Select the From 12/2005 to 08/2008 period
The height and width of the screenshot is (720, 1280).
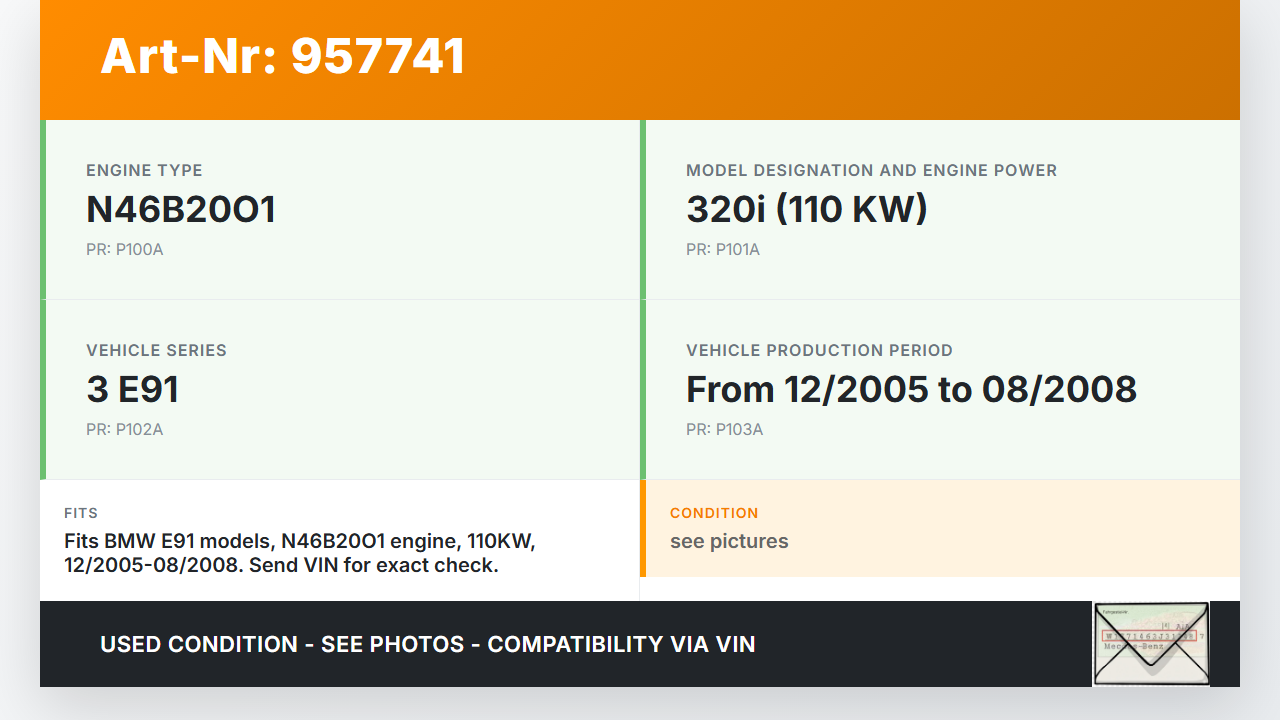tap(911, 389)
